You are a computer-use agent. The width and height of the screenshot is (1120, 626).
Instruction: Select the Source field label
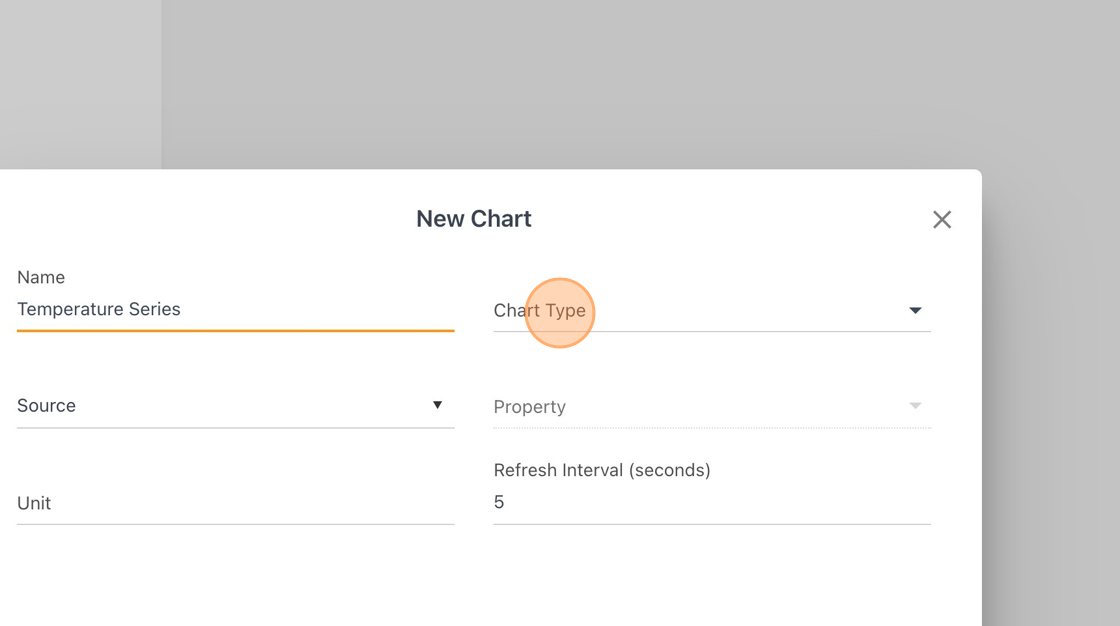(x=46, y=405)
